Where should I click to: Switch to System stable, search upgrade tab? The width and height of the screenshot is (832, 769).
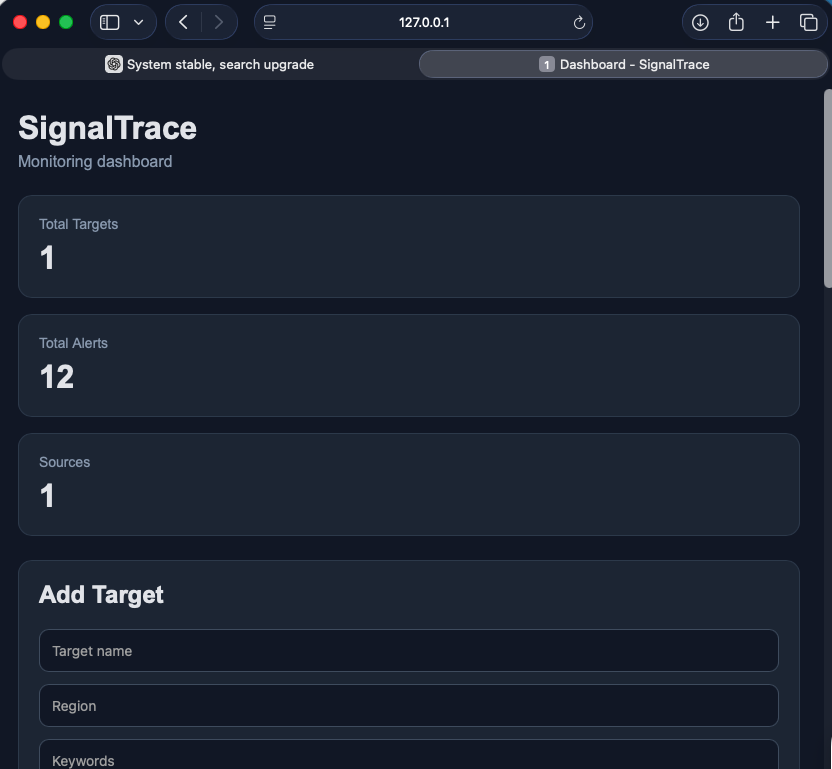(209, 64)
